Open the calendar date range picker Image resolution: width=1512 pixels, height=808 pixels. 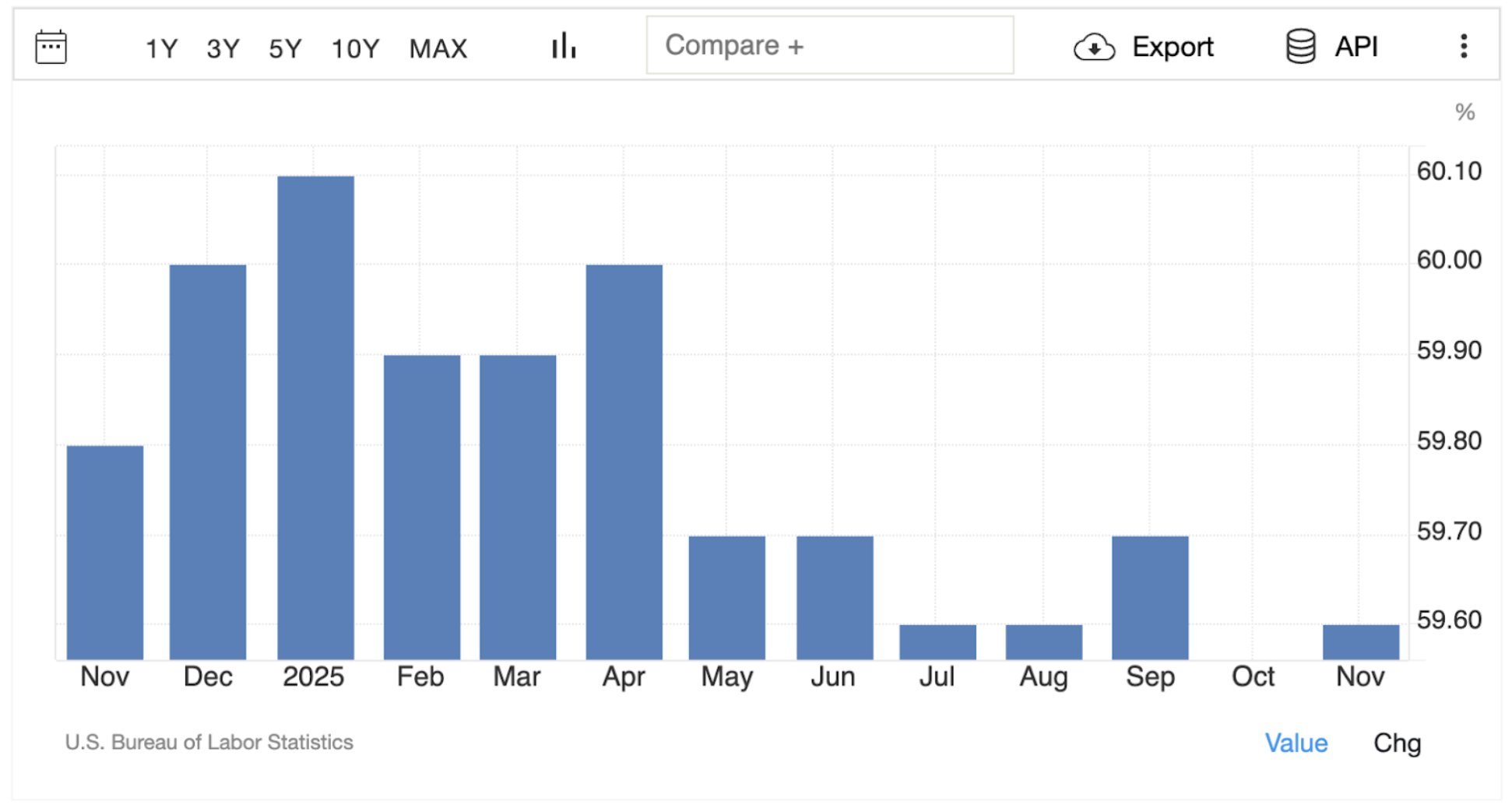[x=51, y=47]
